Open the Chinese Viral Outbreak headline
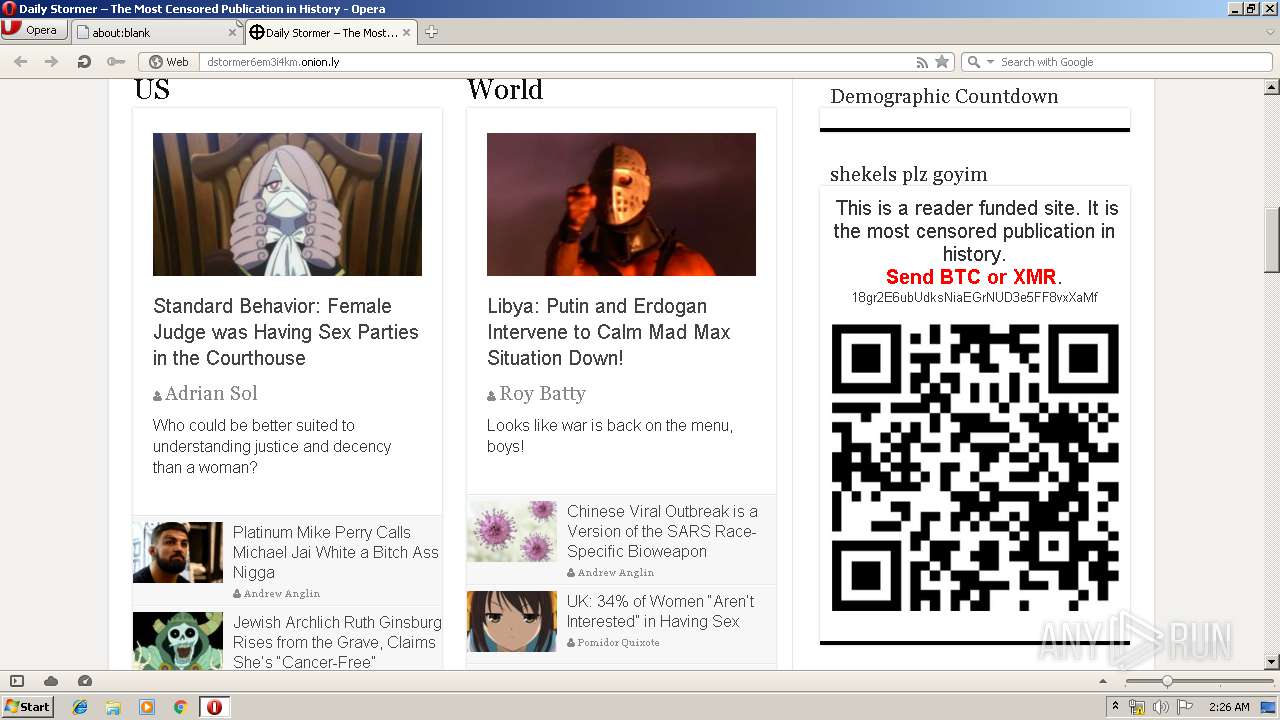1280x720 pixels. tap(663, 531)
